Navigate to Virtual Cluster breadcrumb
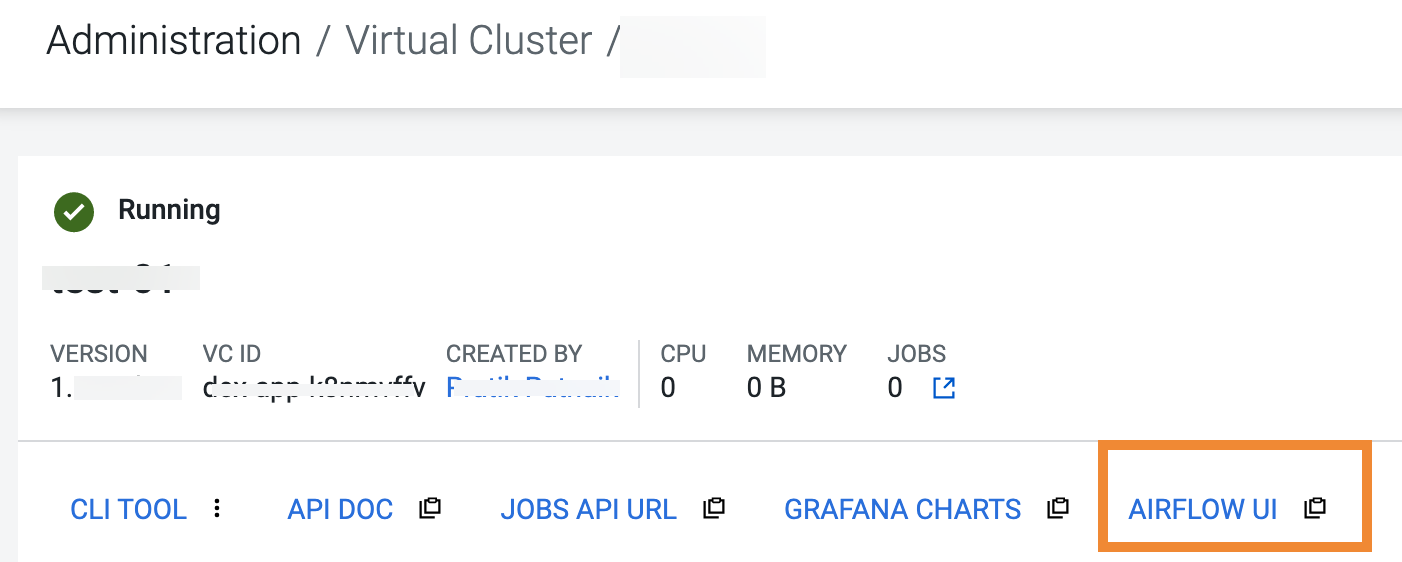1402x562 pixels. pyautogui.click(x=468, y=41)
